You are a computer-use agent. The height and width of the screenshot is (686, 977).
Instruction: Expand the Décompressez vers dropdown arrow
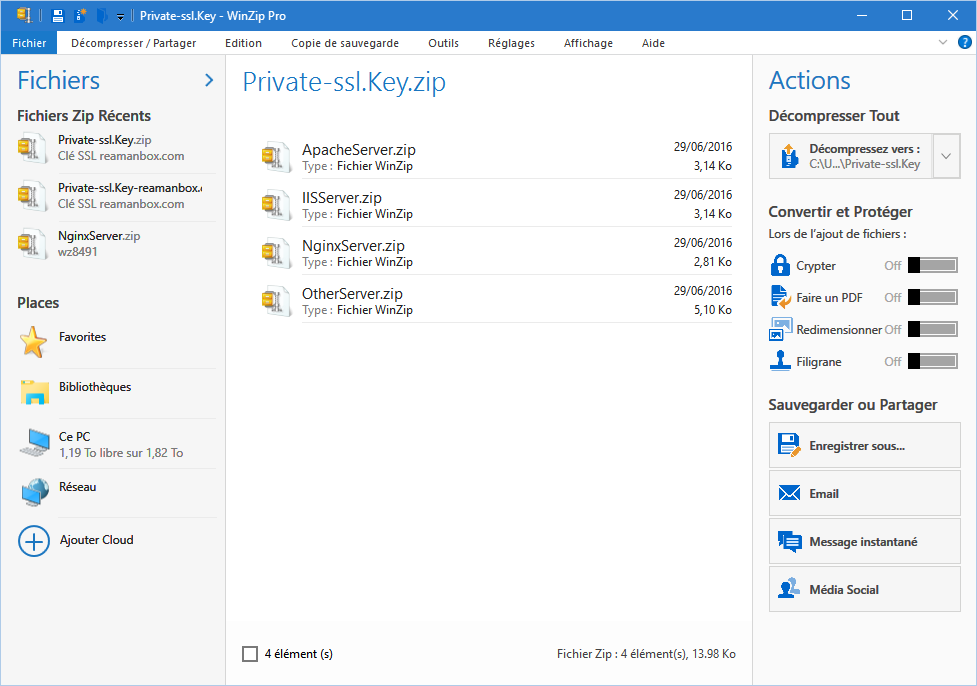point(946,156)
